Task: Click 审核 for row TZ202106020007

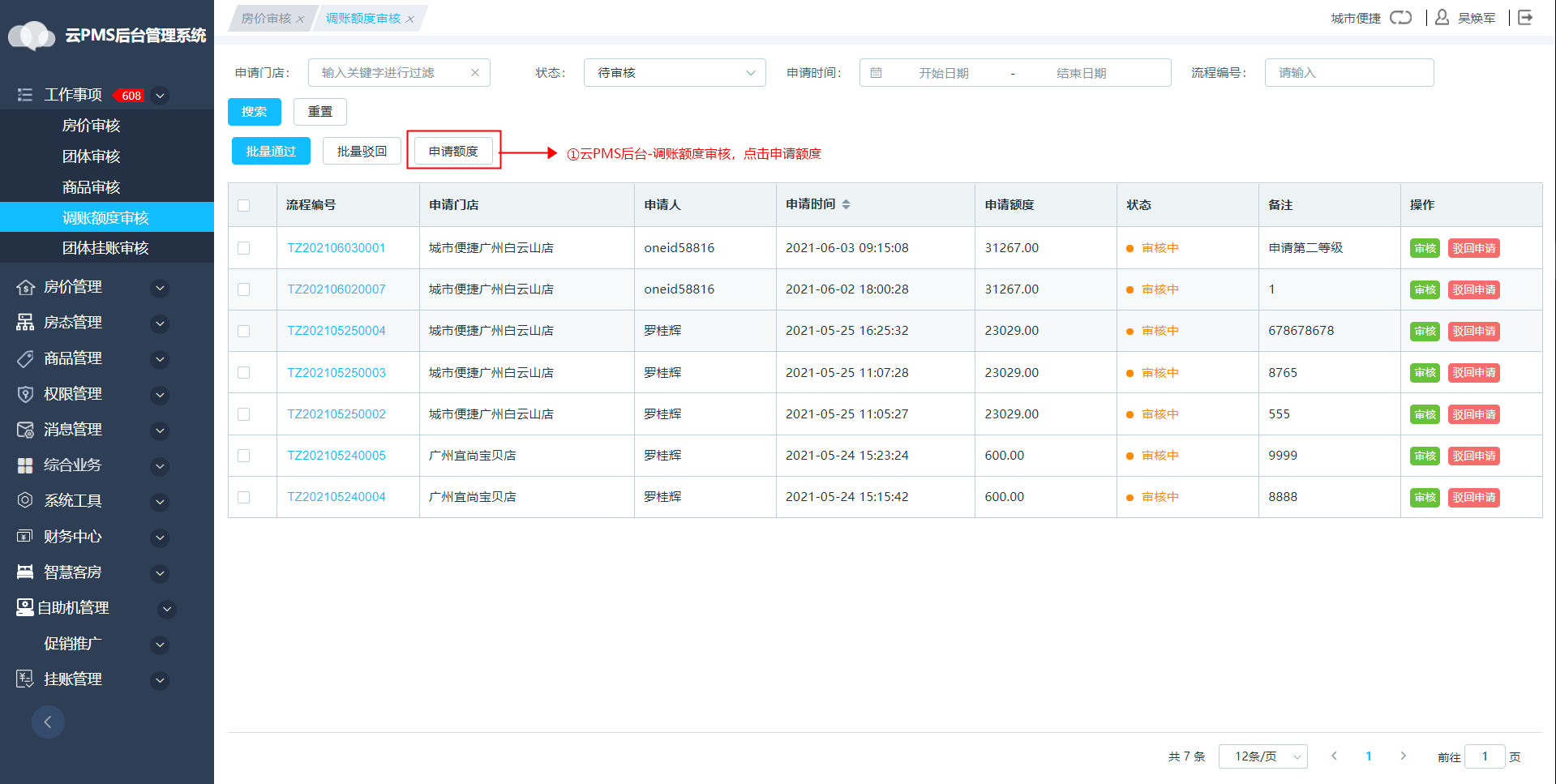Action: click(x=1425, y=290)
